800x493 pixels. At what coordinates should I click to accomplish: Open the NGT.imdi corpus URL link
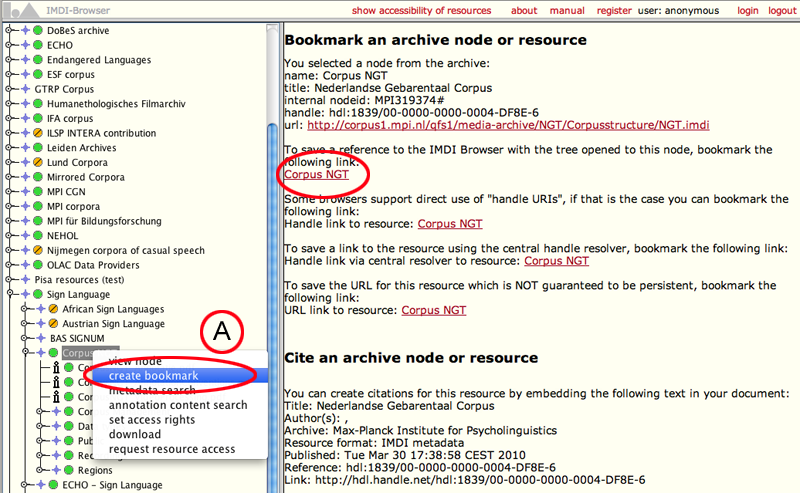pos(508,125)
